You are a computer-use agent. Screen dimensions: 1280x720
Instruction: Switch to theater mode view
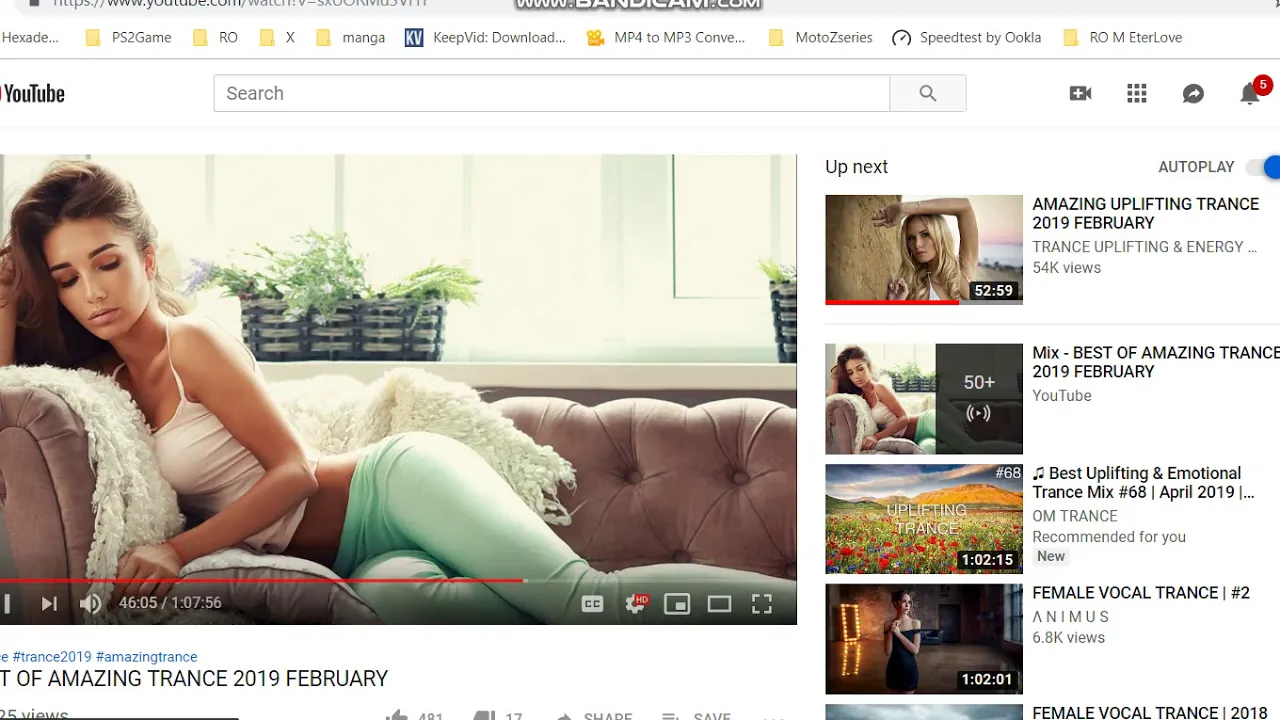[x=719, y=603]
